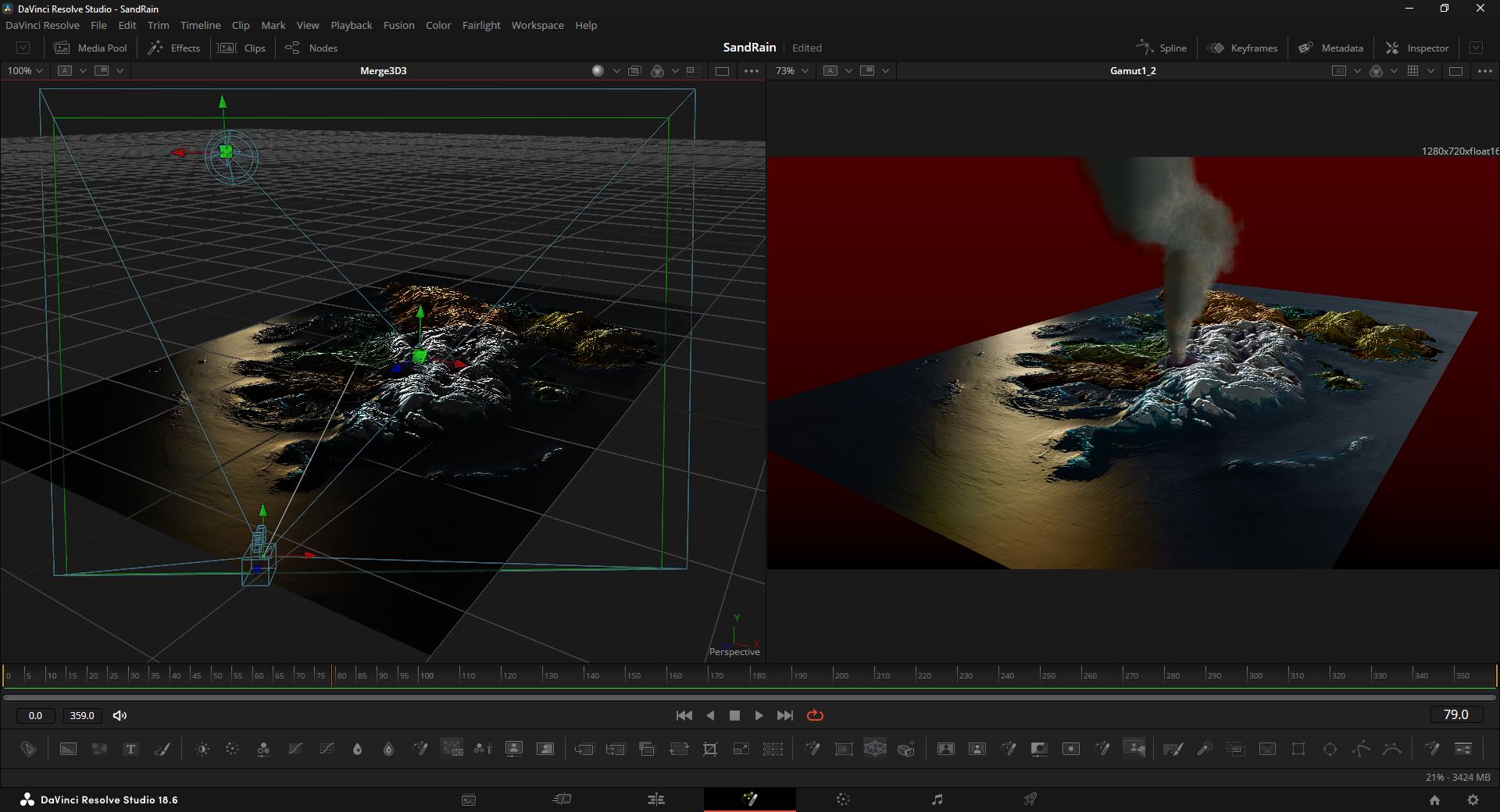
Task: Open the Color page icon
Action: 843,799
